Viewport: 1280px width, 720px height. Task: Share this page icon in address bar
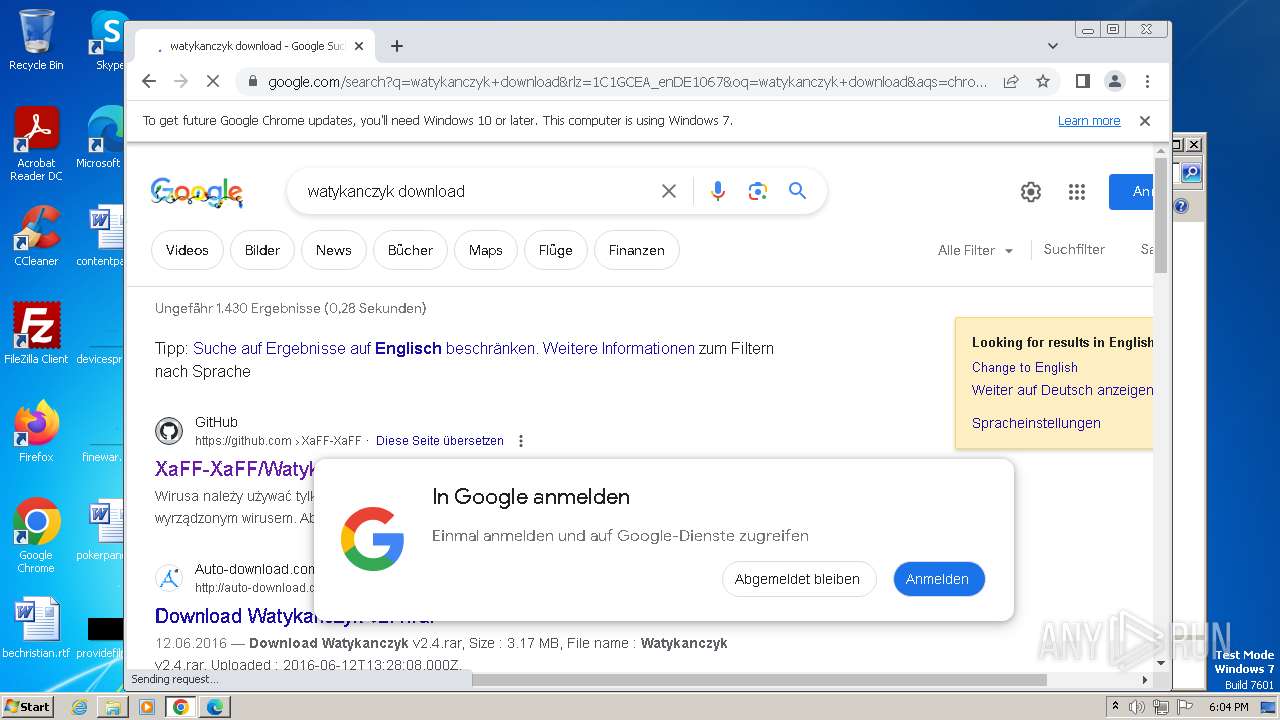(1011, 81)
